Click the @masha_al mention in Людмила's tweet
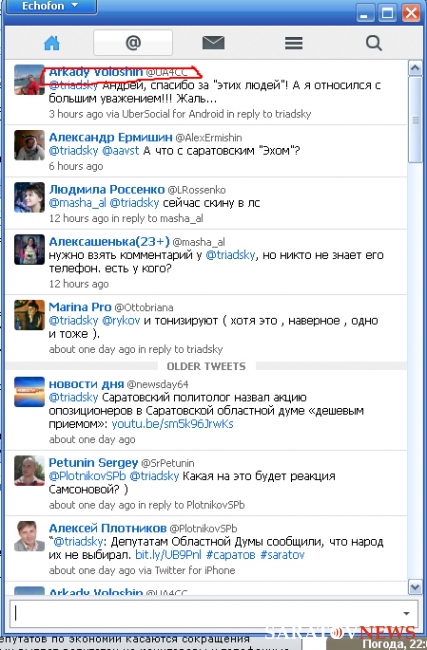The height and width of the screenshot is (650, 427). (x=78, y=203)
